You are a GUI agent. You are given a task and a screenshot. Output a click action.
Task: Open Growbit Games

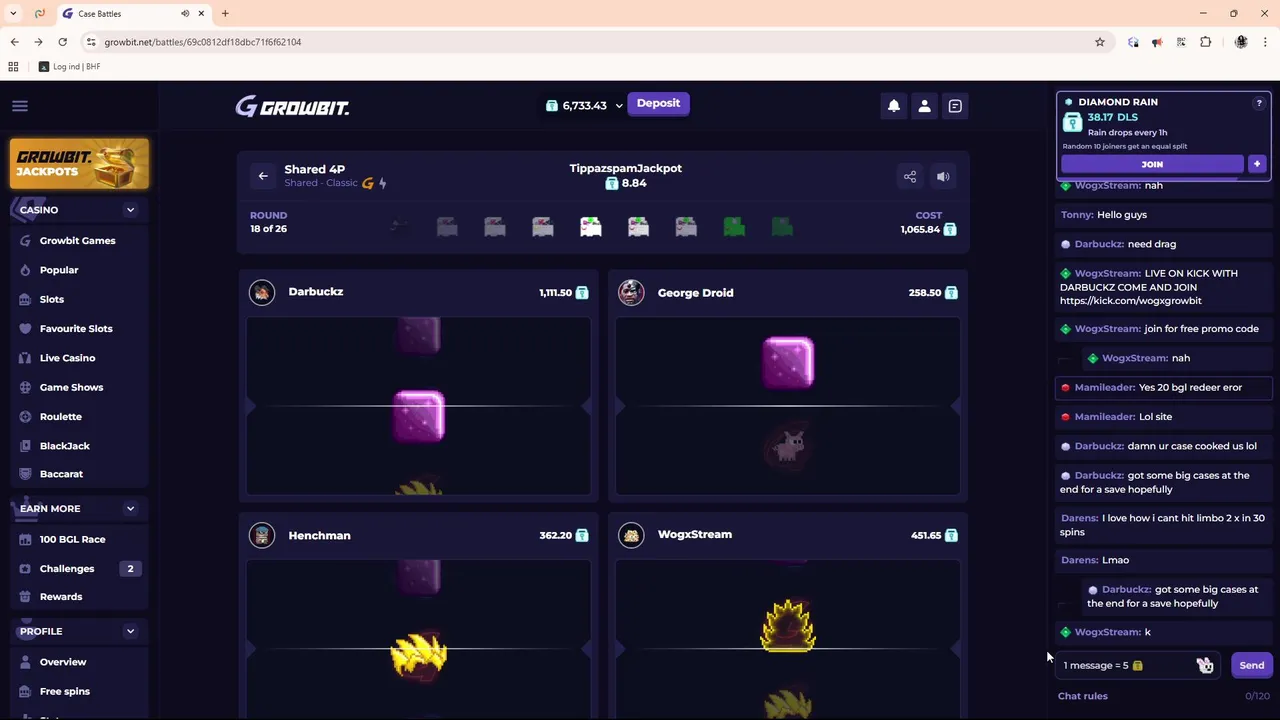click(77, 241)
